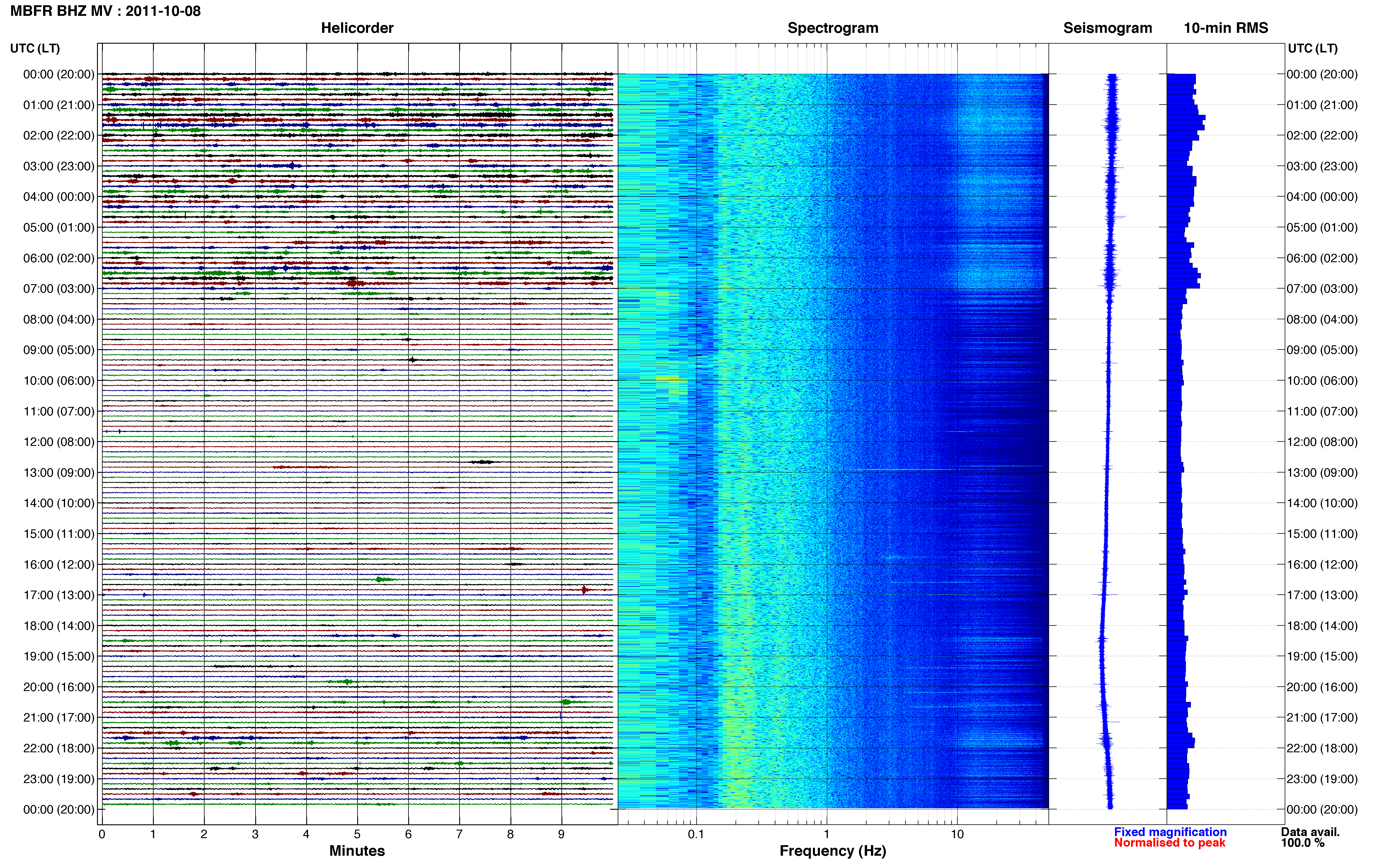Image resolution: width=1389 pixels, height=868 pixels.
Task: Select the 'Seismogram' panel heading
Action: [1108, 28]
